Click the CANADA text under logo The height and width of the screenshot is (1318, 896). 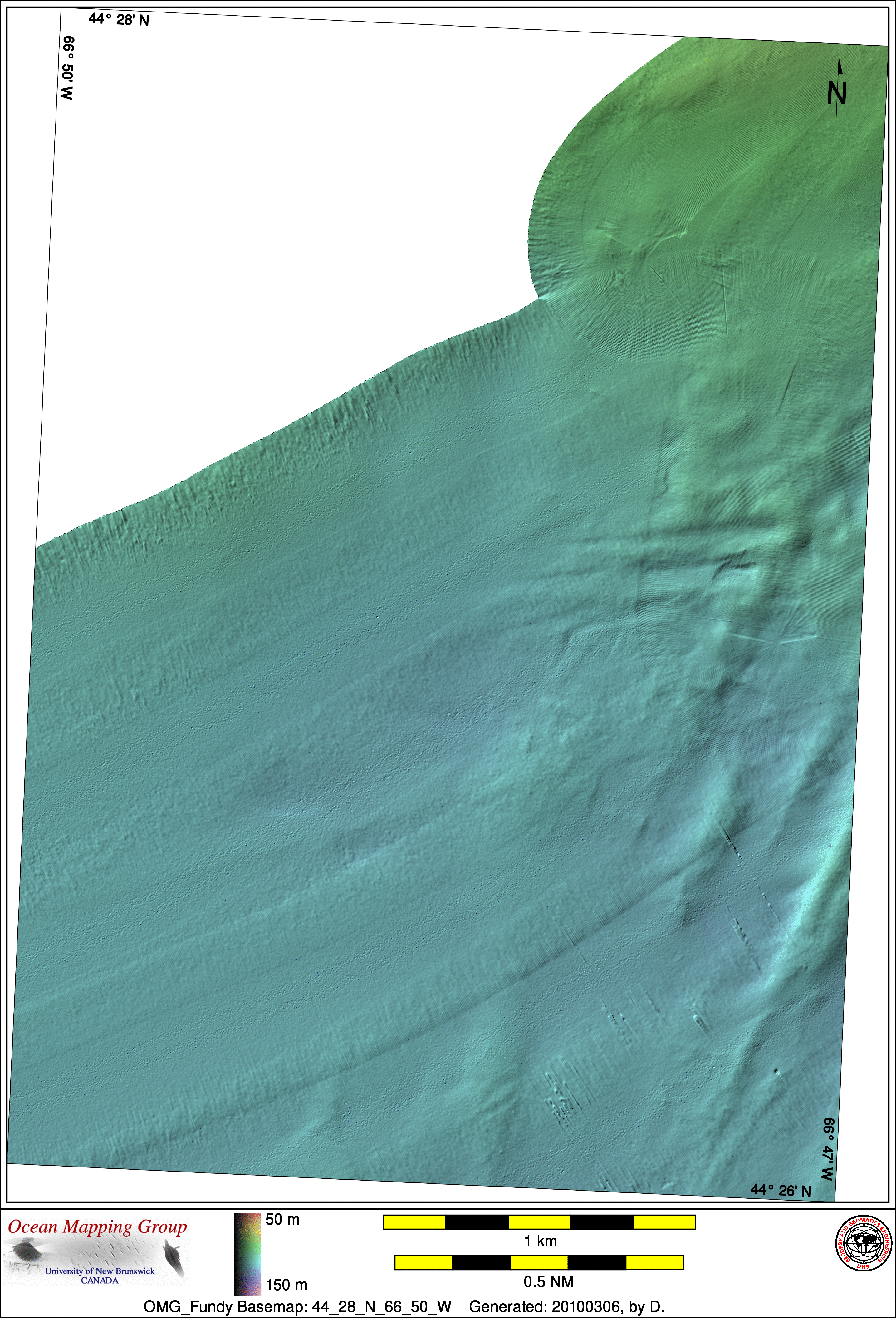coord(100,1280)
